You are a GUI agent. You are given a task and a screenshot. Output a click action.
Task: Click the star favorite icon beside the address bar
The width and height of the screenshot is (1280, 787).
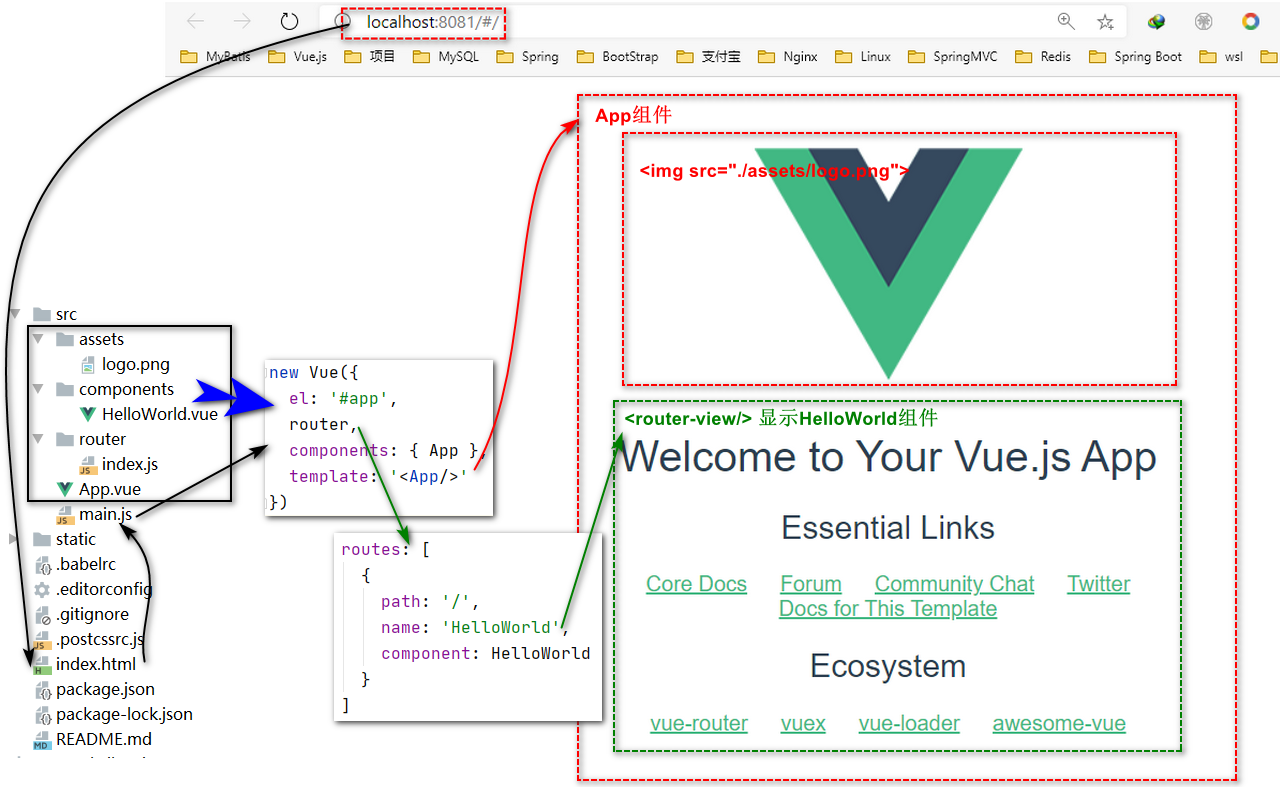1104,20
